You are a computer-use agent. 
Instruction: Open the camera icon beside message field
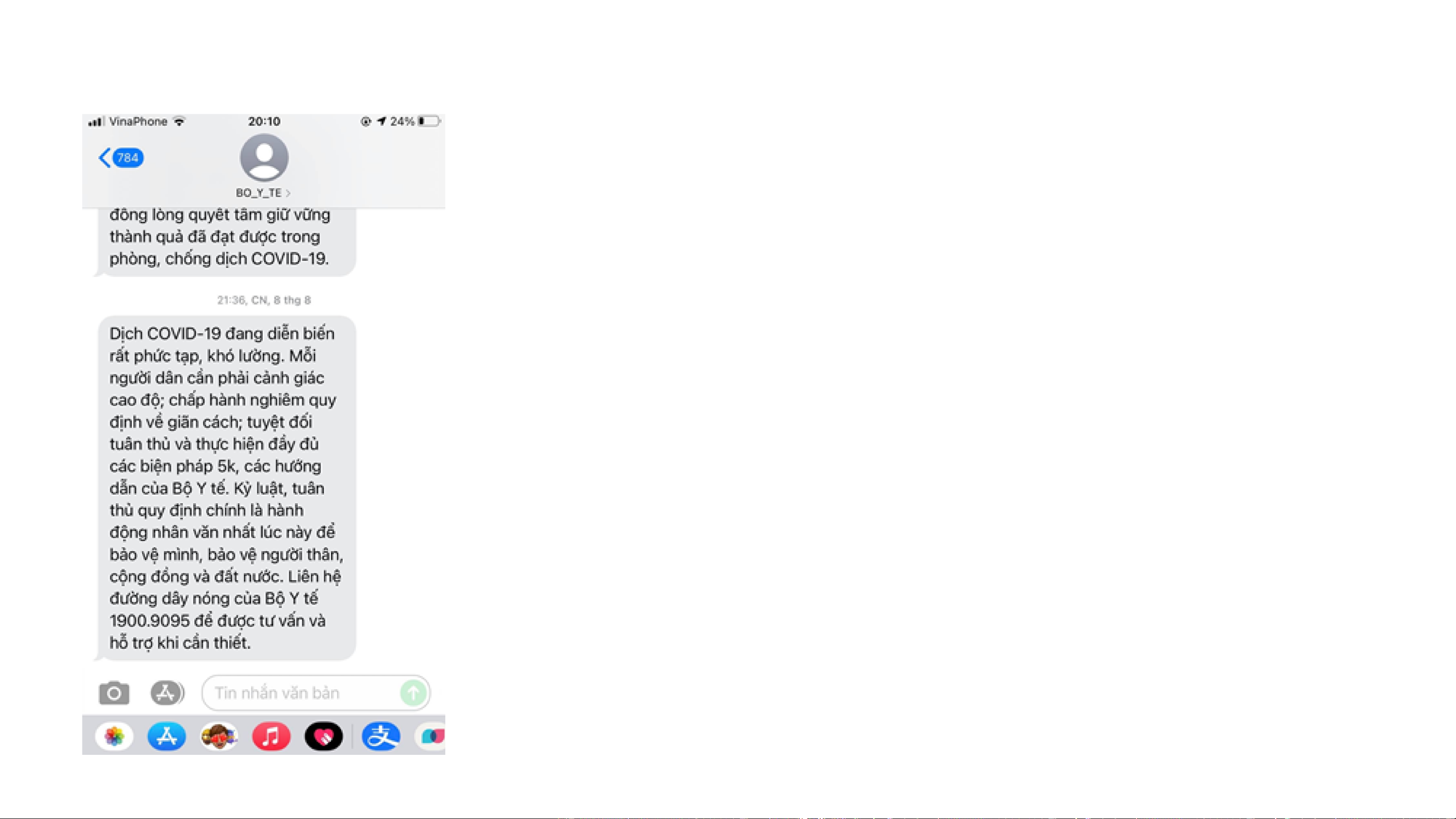114,693
